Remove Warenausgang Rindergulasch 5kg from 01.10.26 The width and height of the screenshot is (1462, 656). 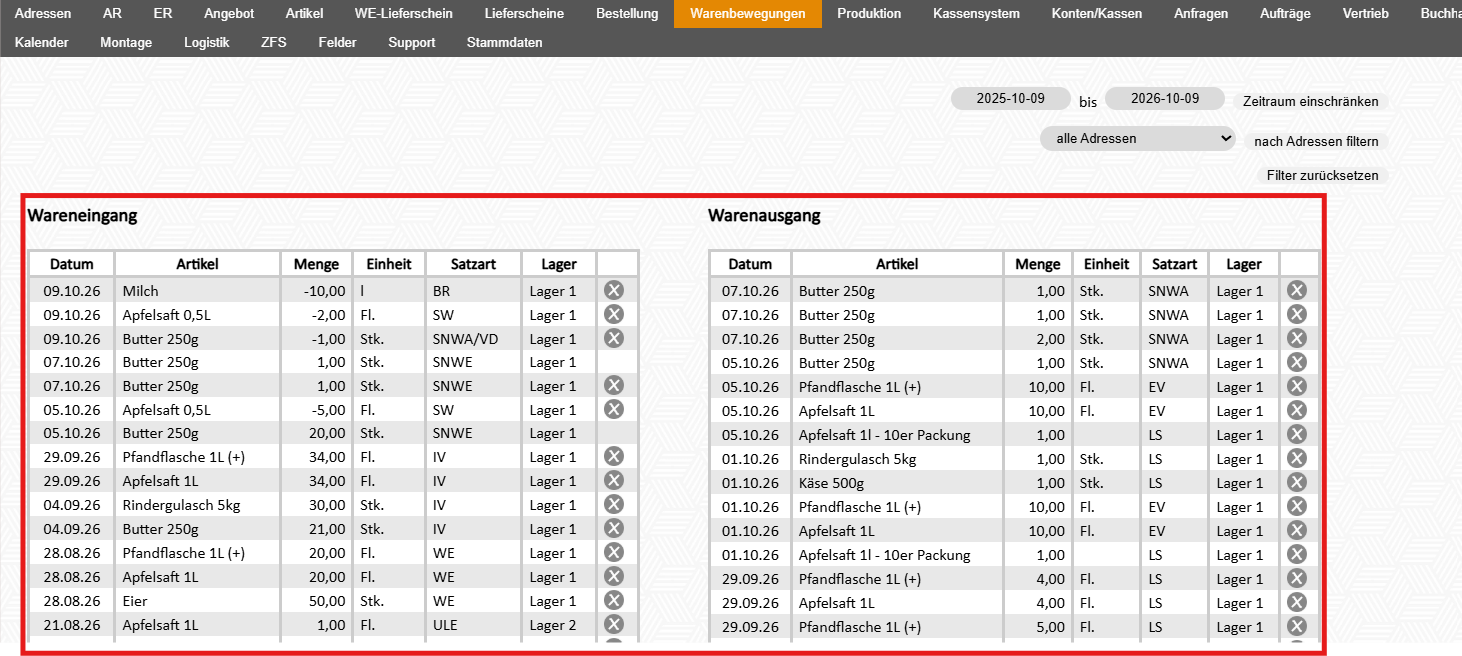click(1296, 459)
